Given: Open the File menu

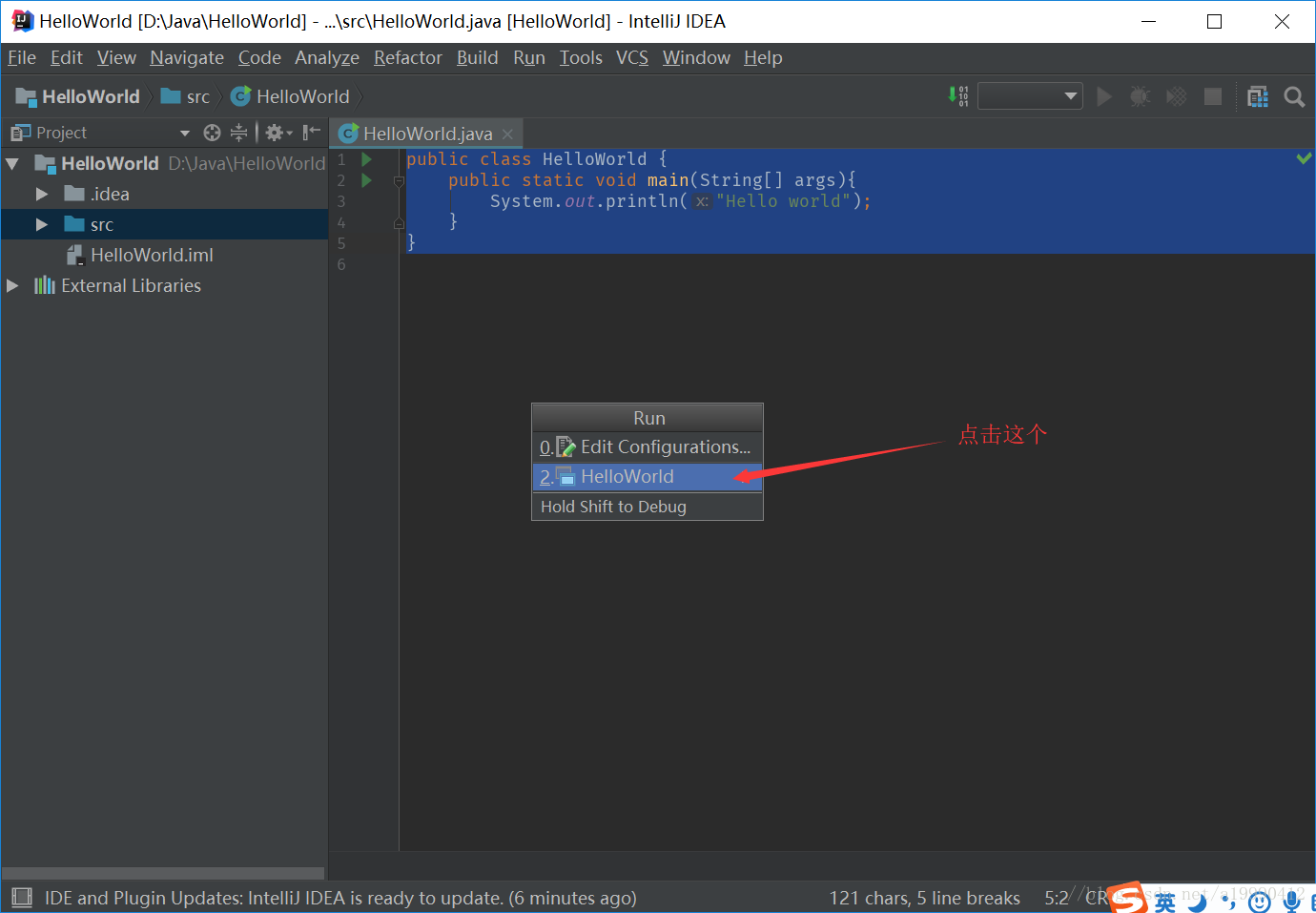Looking at the screenshot, I should pos(22,58).
